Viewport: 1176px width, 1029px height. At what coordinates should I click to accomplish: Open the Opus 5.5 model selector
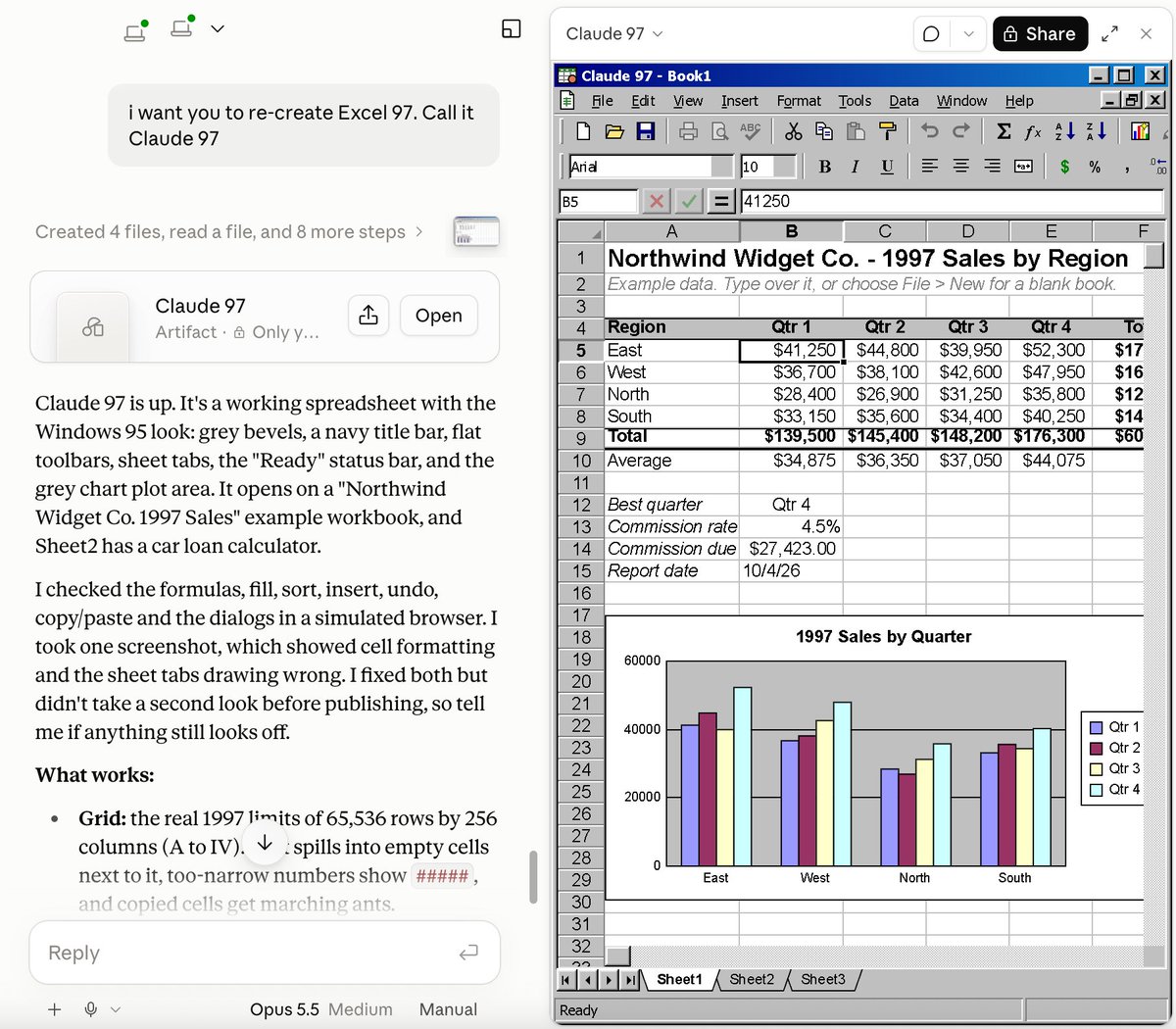coord(320,1009)
